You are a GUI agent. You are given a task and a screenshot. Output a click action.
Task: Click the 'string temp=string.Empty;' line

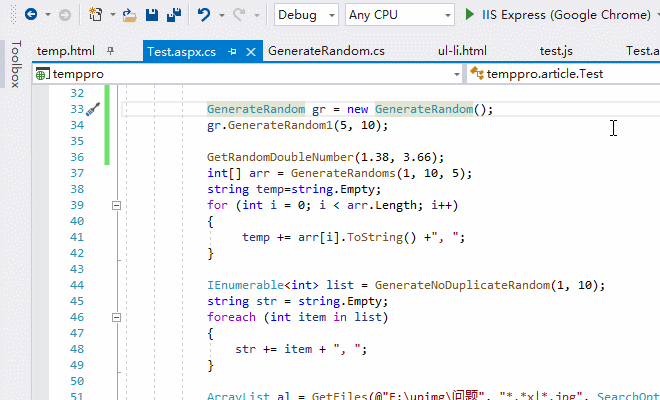[x=294, y=189]
